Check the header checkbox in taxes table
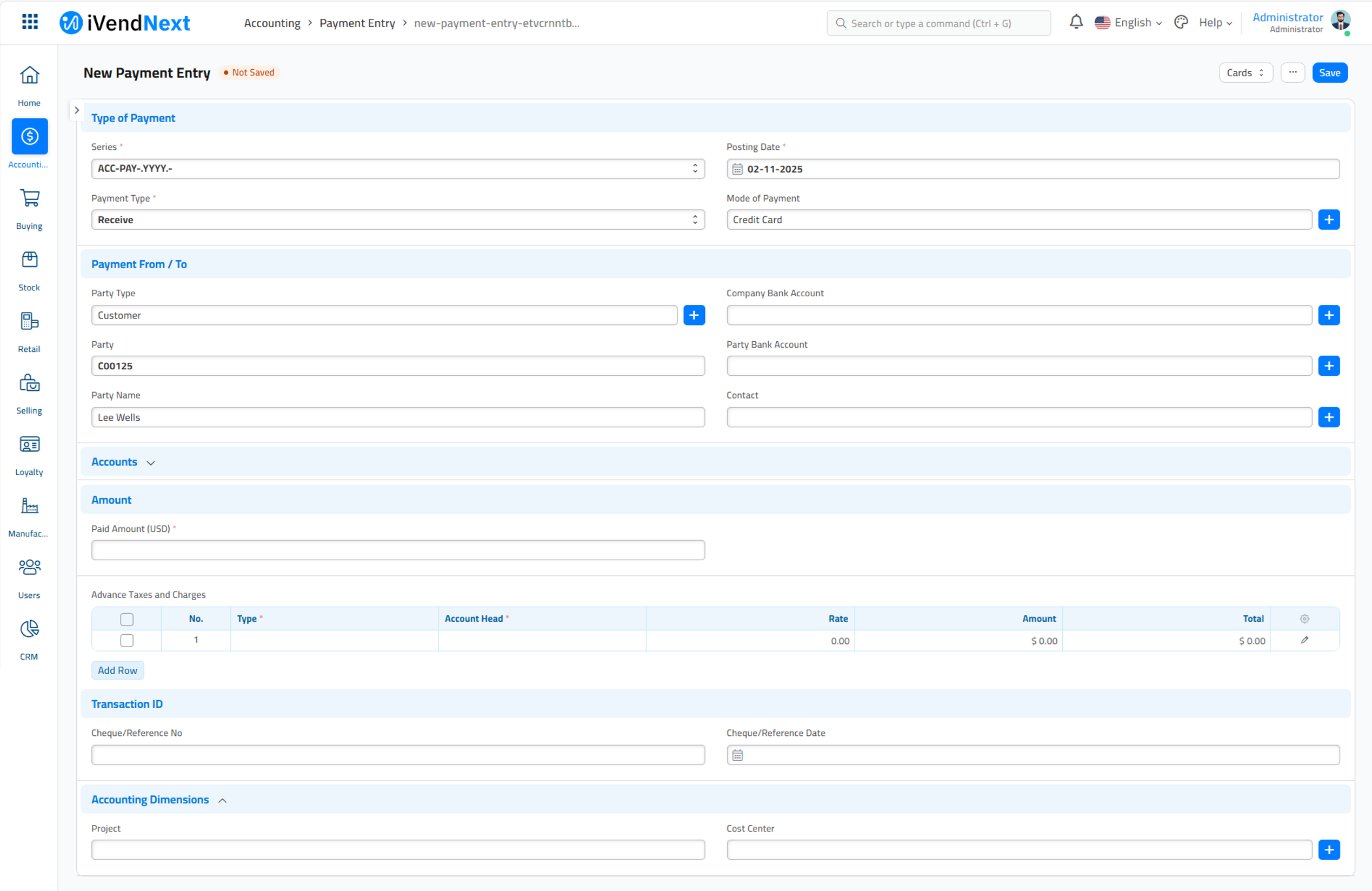1372x891 pixels. 127,619
